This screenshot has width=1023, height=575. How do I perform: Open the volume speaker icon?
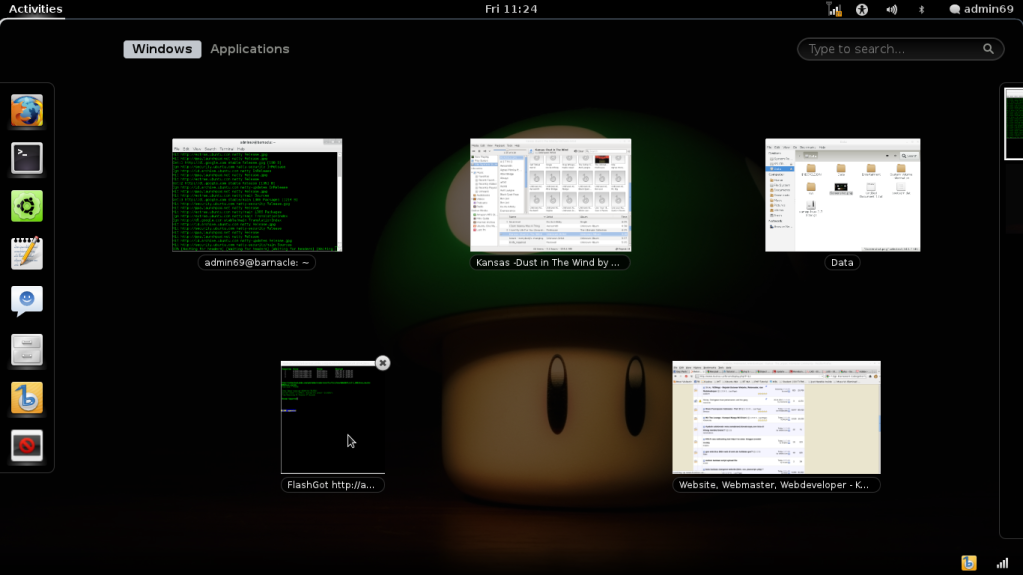tap(891, 9)
